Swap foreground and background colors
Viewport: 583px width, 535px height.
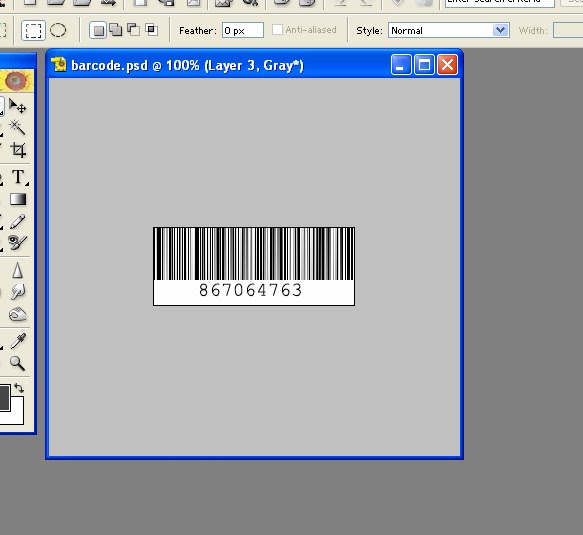pos(19,388)
